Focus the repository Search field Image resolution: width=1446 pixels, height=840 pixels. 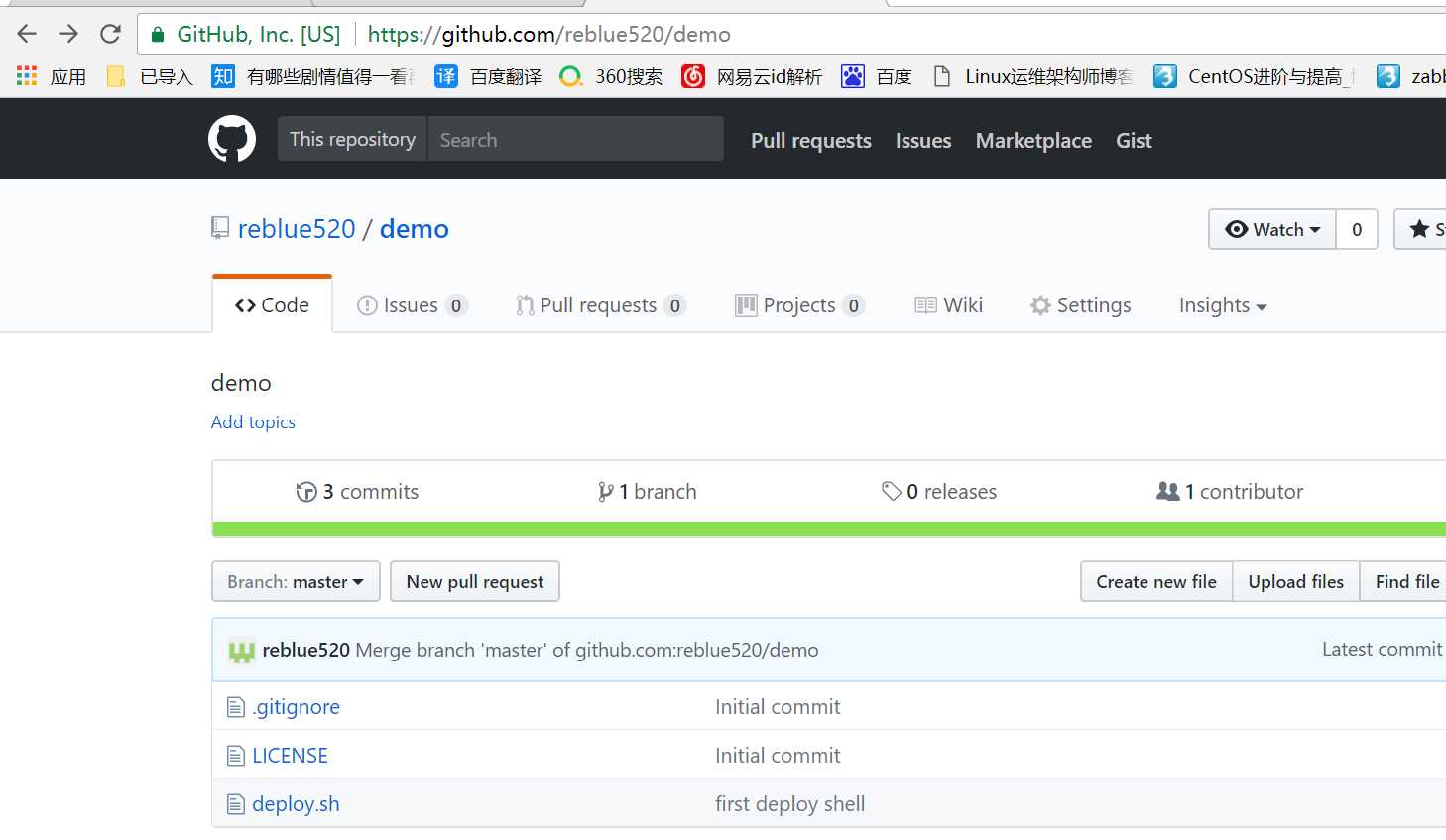(x=575, y=140)
